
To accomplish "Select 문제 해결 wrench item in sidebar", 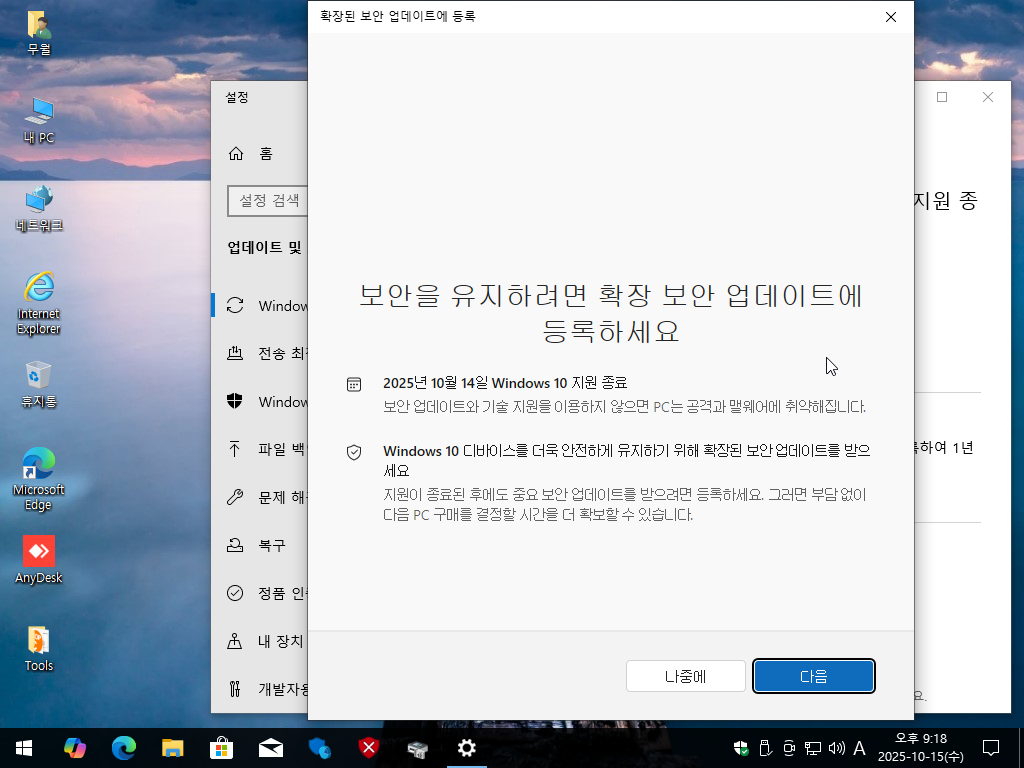I will tap(260, 498).
